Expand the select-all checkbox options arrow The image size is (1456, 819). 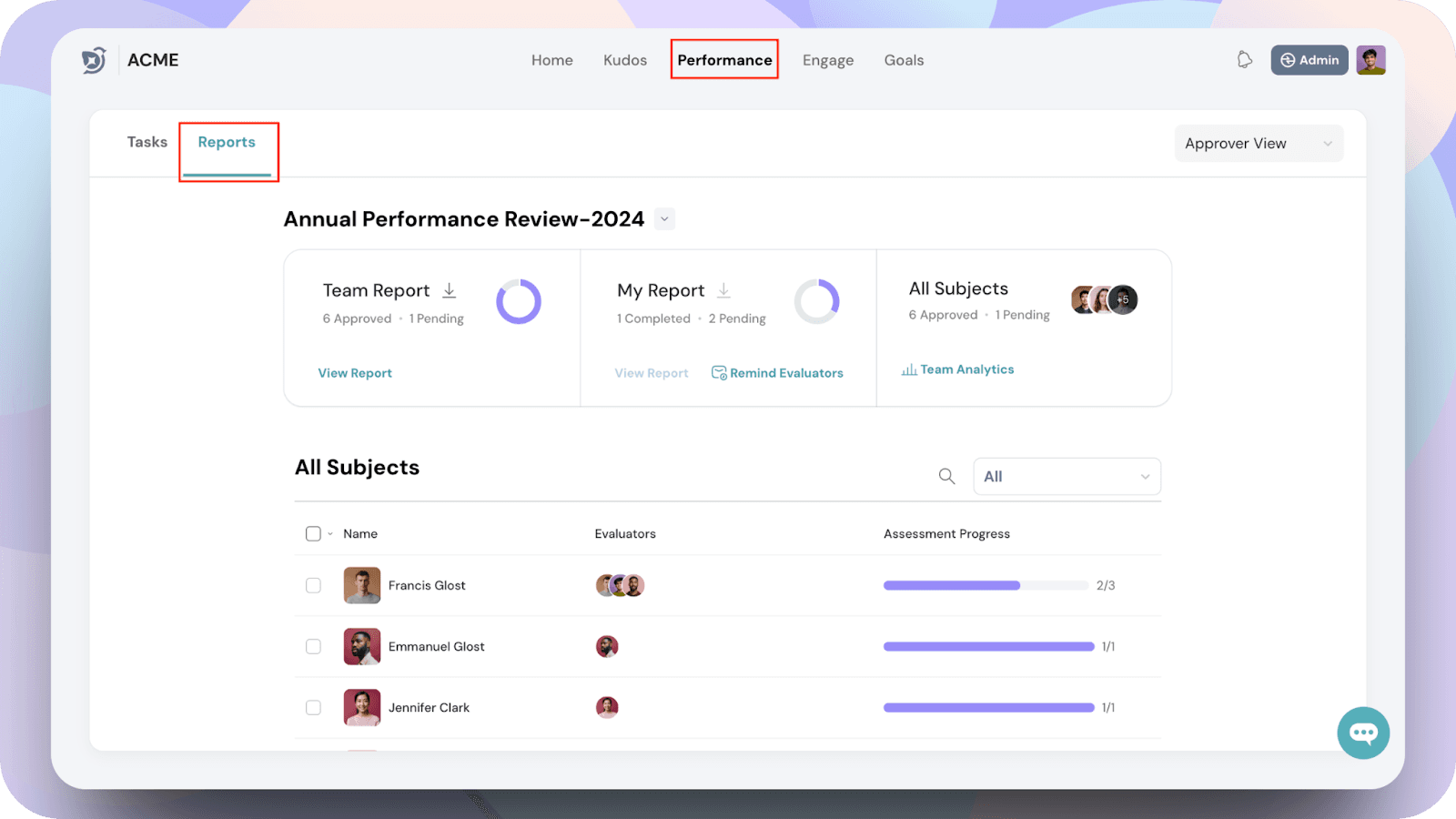330,534
